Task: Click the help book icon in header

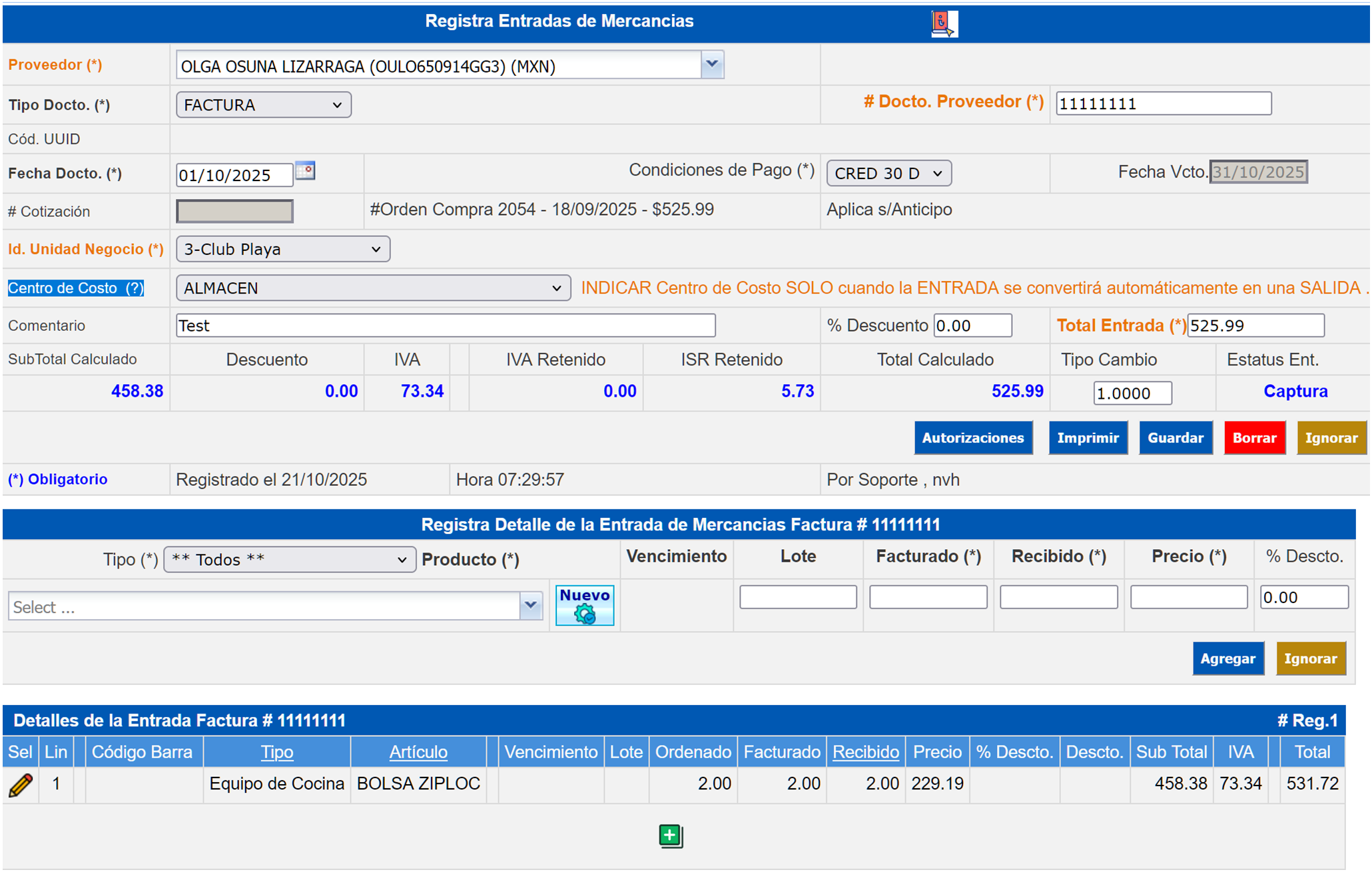Action: [944, 24]
